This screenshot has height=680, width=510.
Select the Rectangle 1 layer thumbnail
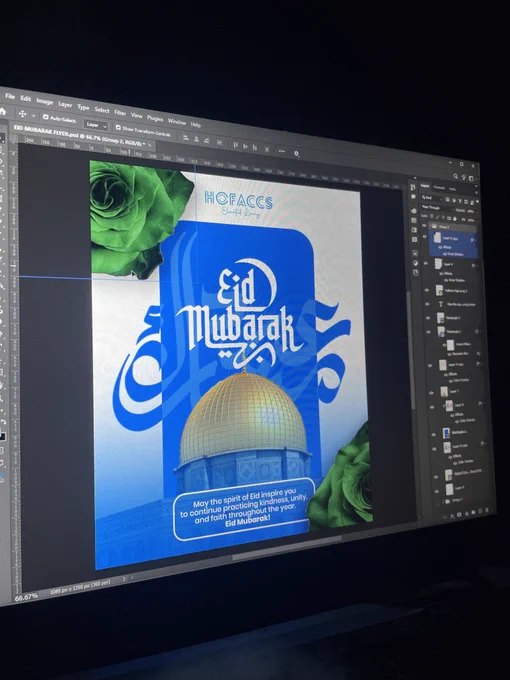[x=446, y=433]
